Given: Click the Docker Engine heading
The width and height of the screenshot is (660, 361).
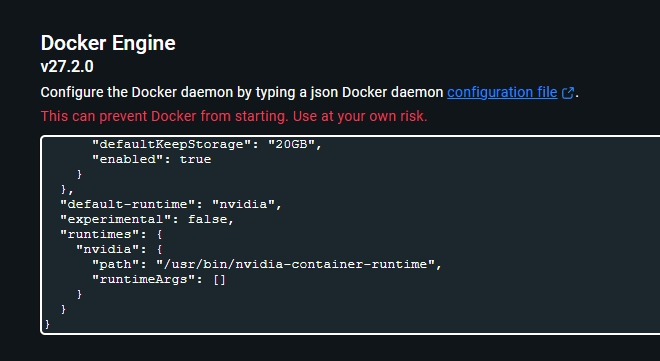Looking at the screenshot, I should tap(108, 43).
